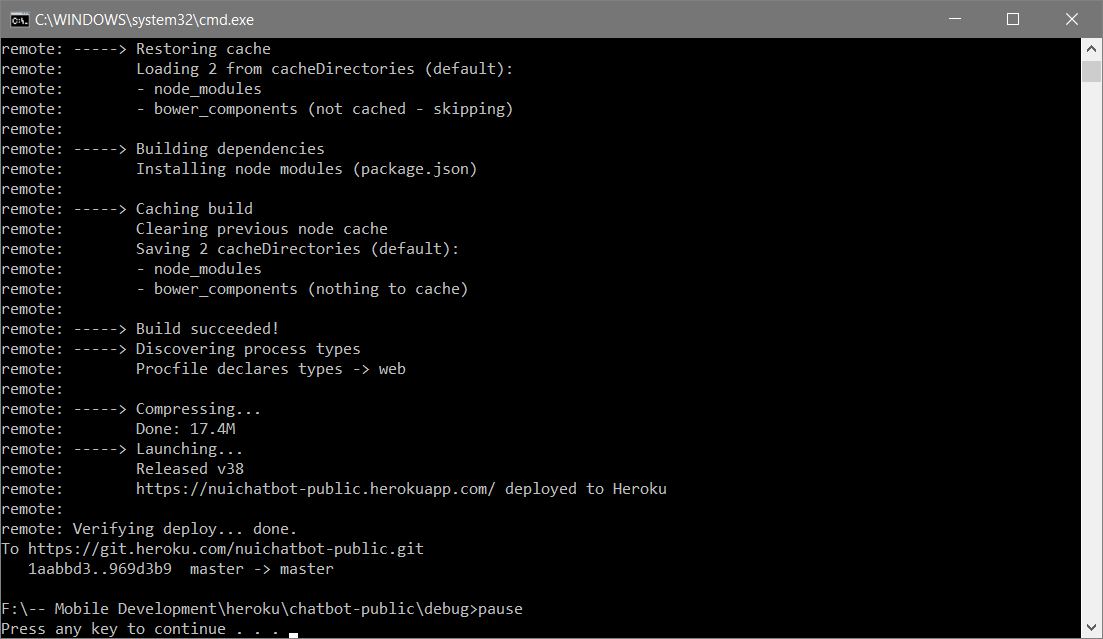Click the commit range 1aabbd3..969d3b9

pyautogui.click(x=99, y=569)
